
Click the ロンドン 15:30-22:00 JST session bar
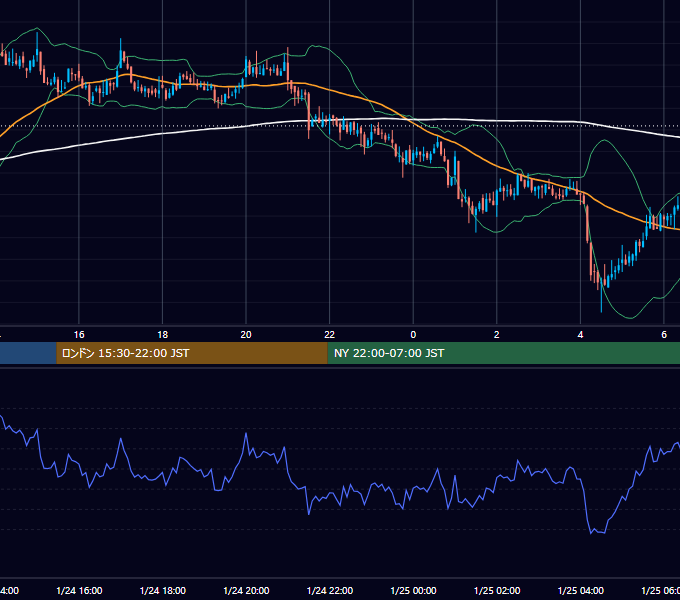tap(192, 353)
